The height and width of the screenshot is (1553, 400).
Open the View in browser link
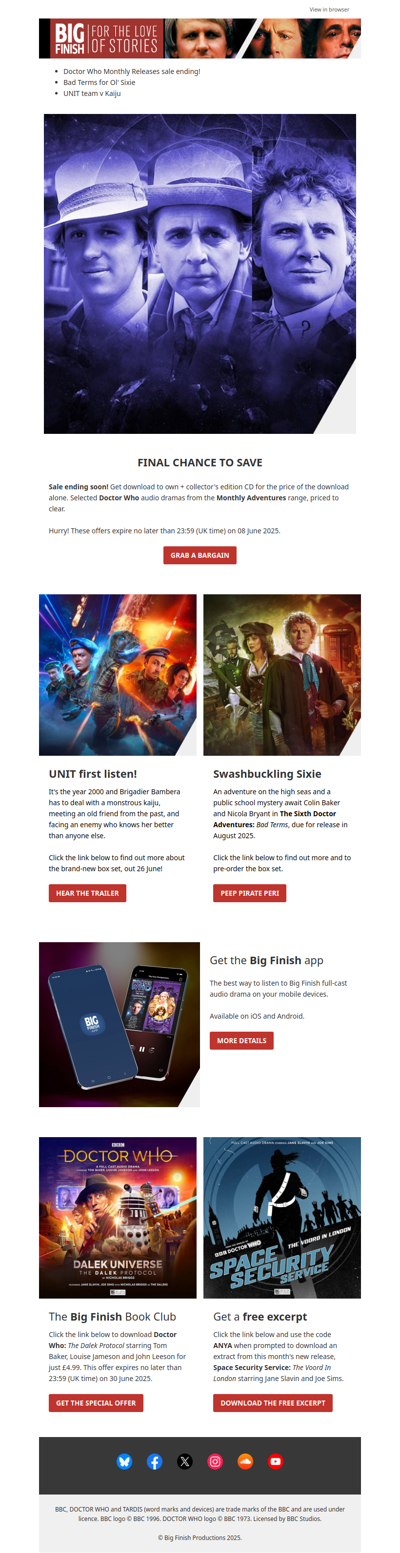tap(329, 9)
